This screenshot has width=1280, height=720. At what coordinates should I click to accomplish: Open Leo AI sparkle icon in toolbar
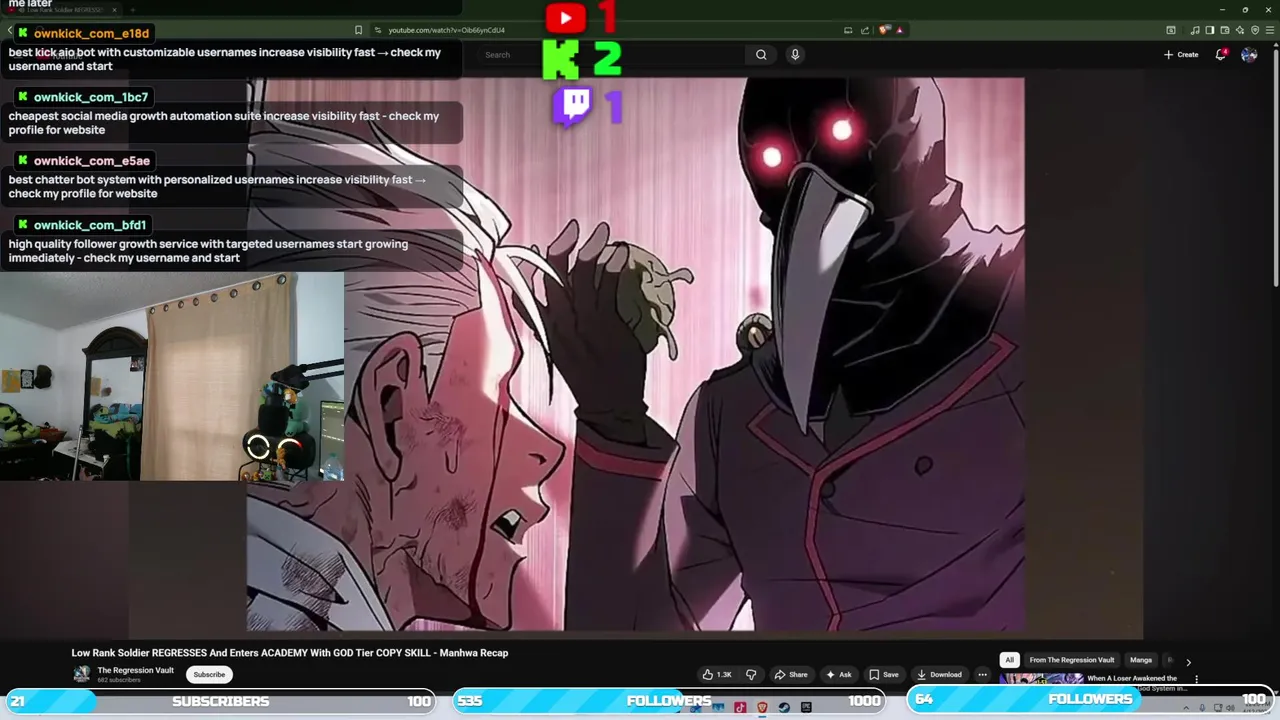point(1240,30)
